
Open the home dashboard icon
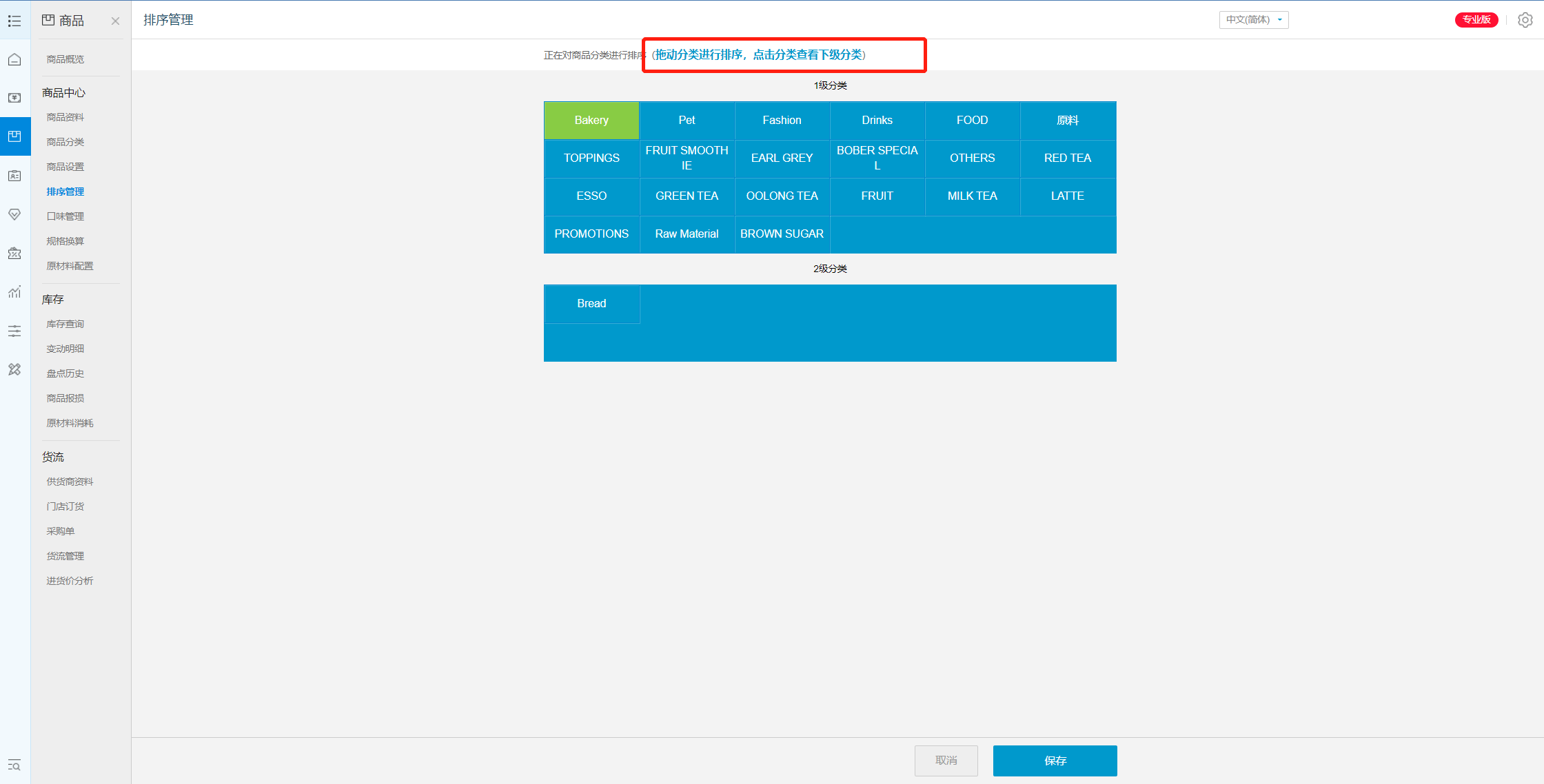[14, 60]
